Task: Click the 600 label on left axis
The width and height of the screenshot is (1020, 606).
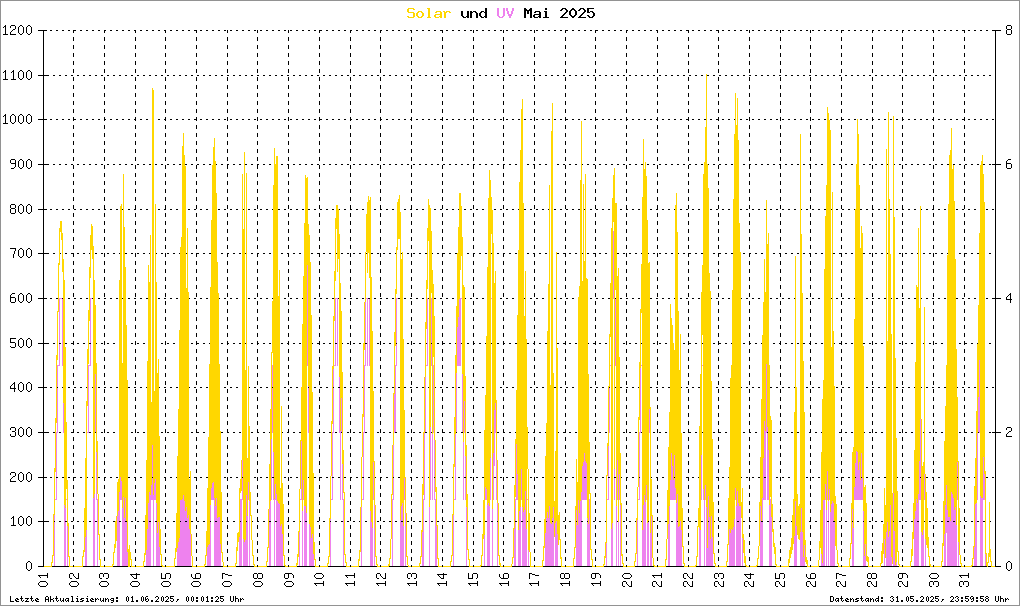Action: (21, 298)
